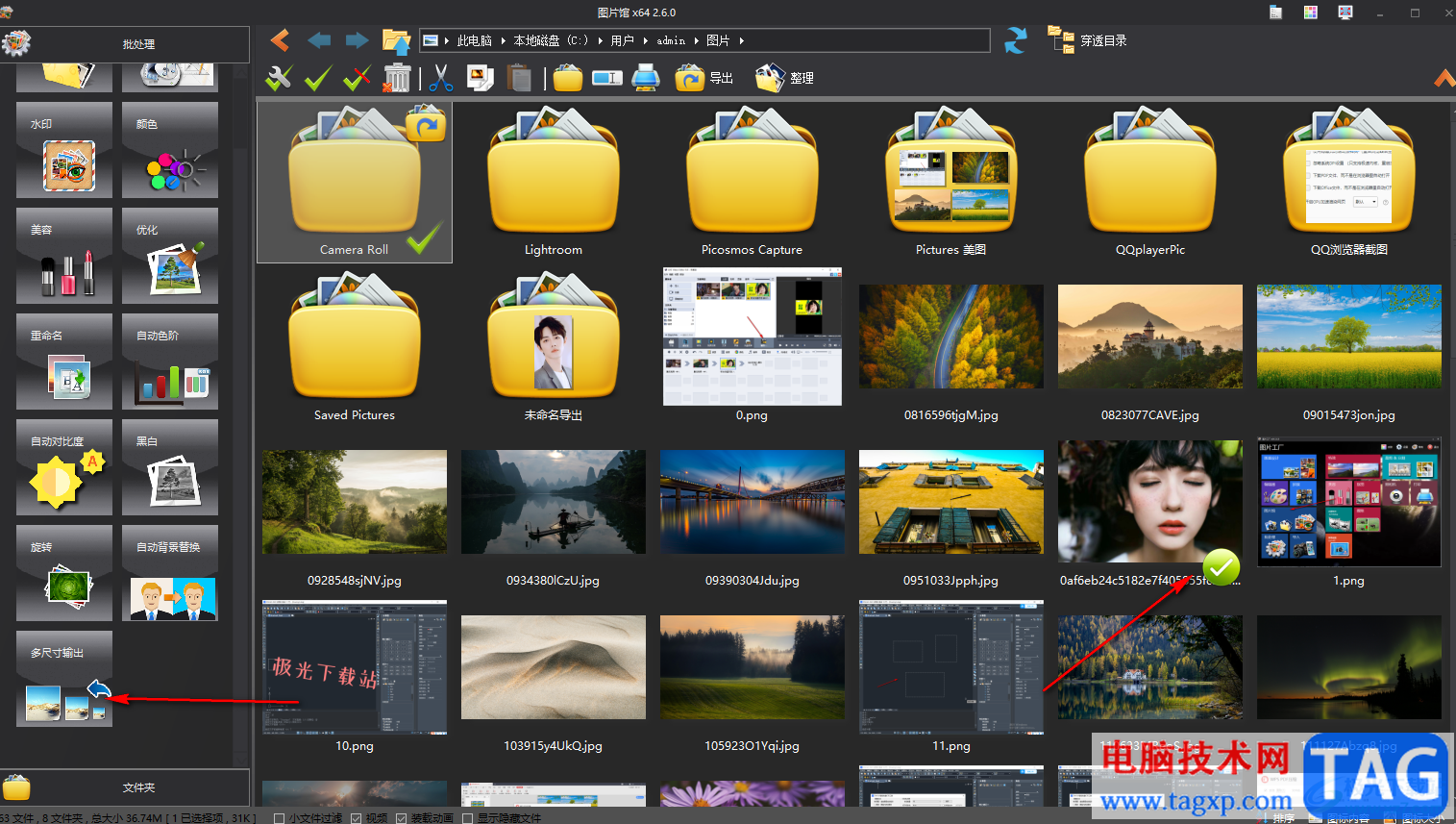The width and height of the screenshot is (1456, 824).
Task: Select the 自动对比度 auto contrast tool
Action: [x=64, y=467]
